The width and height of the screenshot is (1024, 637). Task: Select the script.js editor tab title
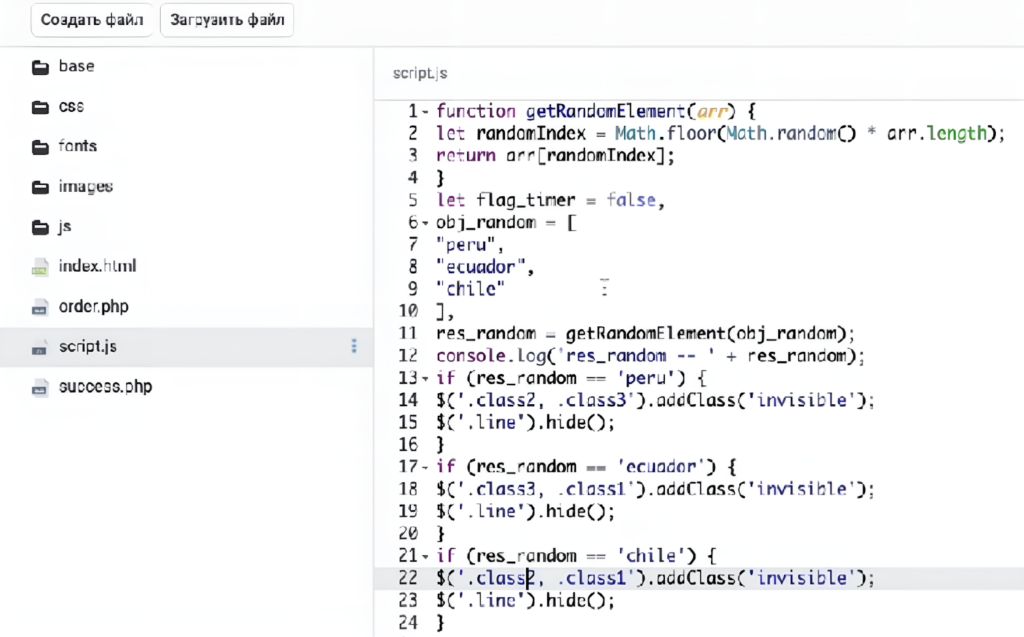point(420,73)
